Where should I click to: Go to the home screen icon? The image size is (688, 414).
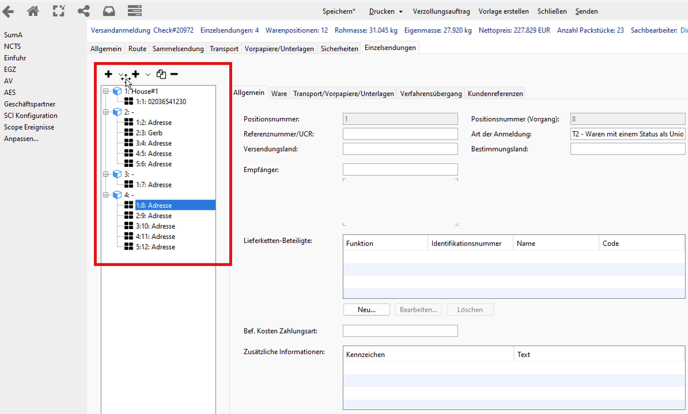33,11
